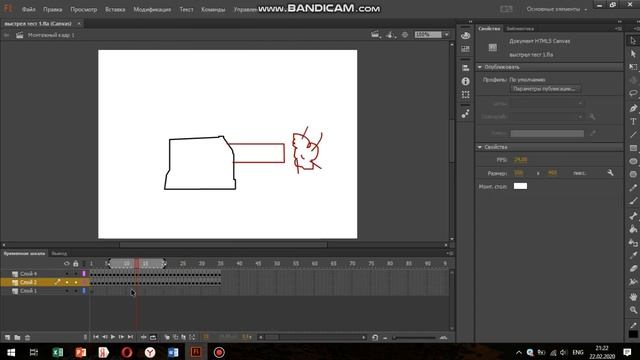This screenshot has width=640, height=360.
Task: Toggle visibility dot of Слой 2
Action: pyautogui.click(x=67, y=282)
